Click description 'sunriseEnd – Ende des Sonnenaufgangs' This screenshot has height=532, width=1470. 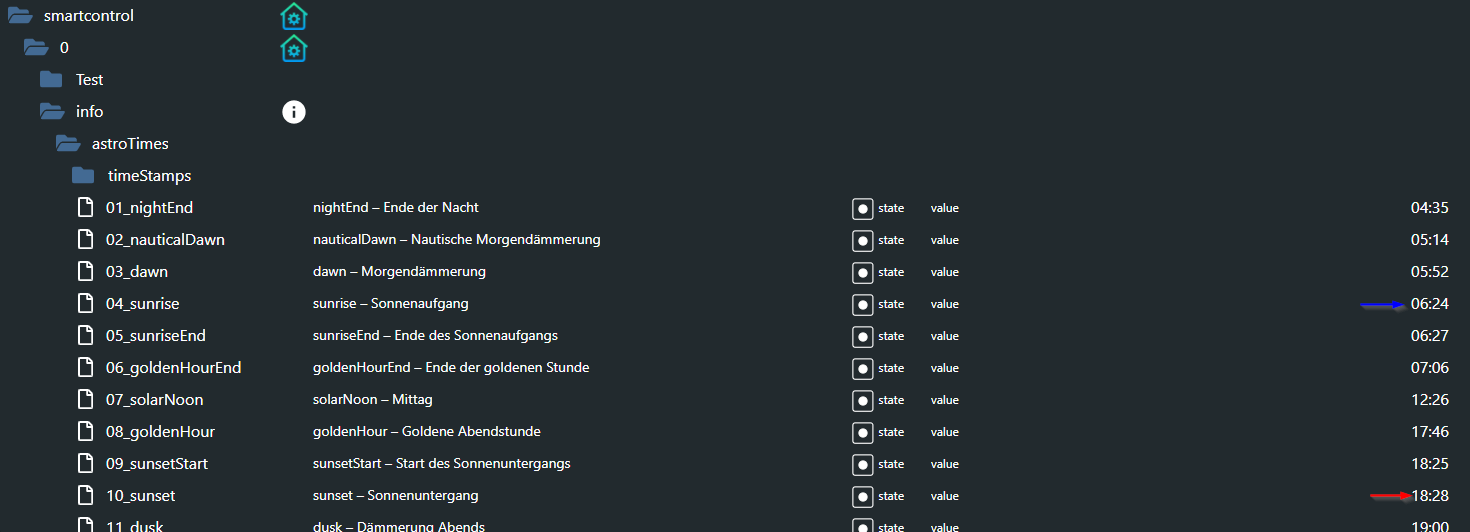click(436, 336)
